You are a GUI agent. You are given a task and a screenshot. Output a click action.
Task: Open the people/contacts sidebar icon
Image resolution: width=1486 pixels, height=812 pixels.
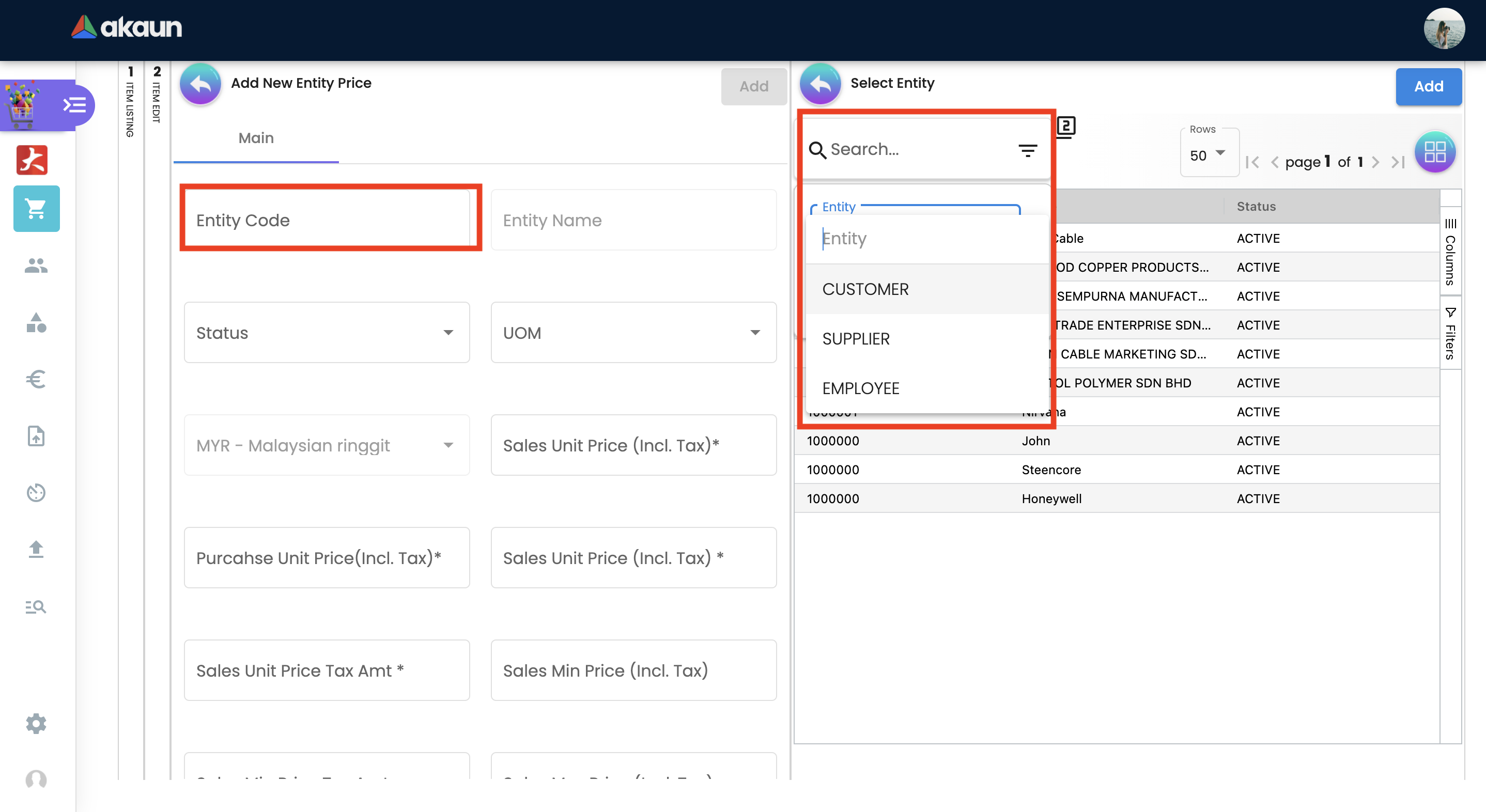pos(36,266)
